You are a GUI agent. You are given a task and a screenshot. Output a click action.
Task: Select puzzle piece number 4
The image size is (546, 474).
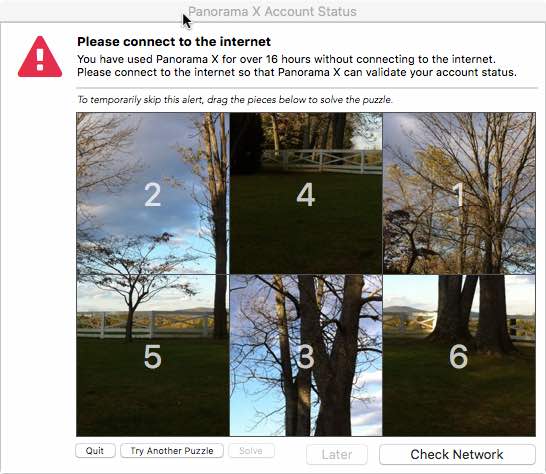[x=306, y=193]
